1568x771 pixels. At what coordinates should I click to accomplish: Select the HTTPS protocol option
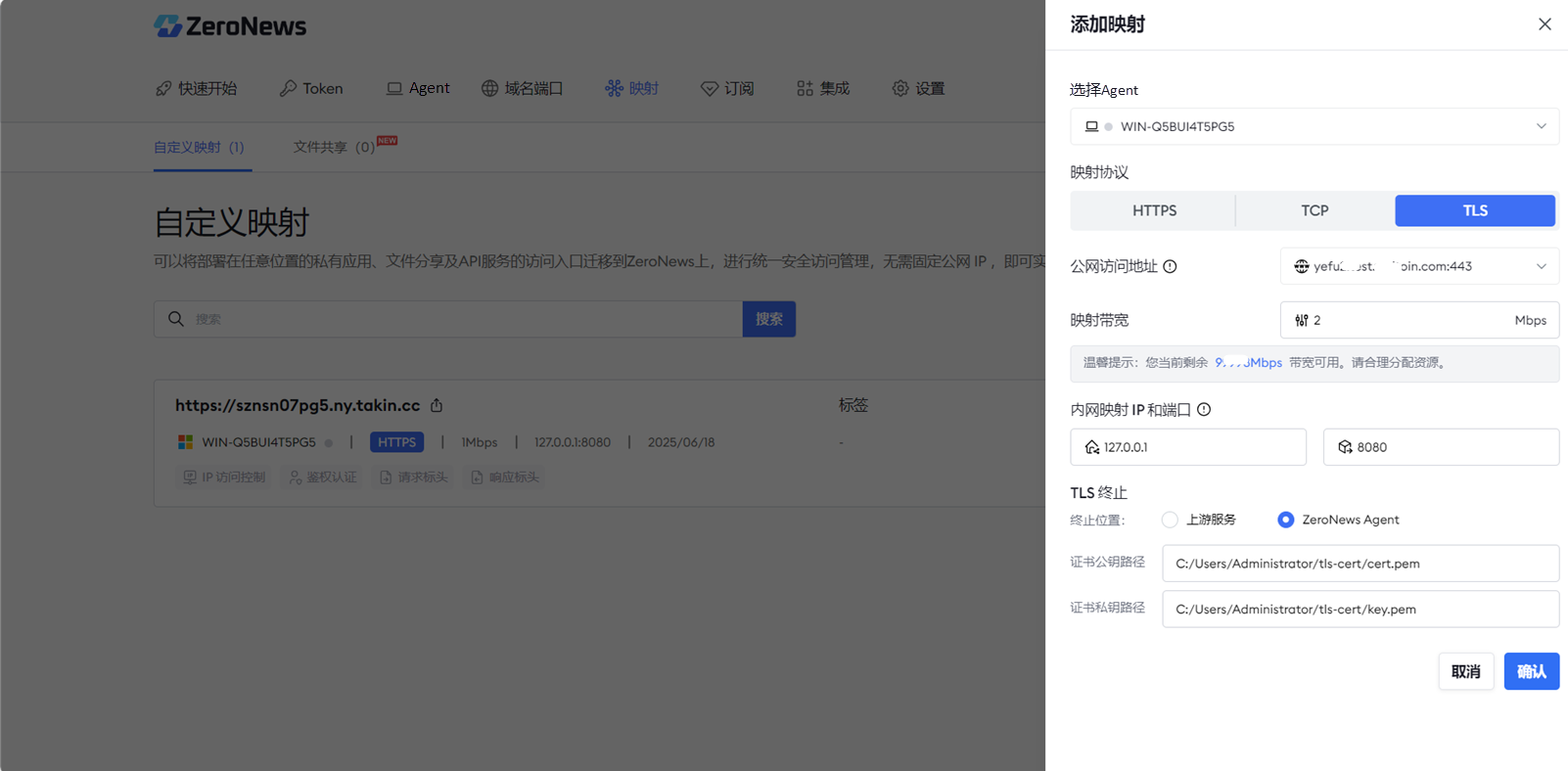(x=1154, y=210)
